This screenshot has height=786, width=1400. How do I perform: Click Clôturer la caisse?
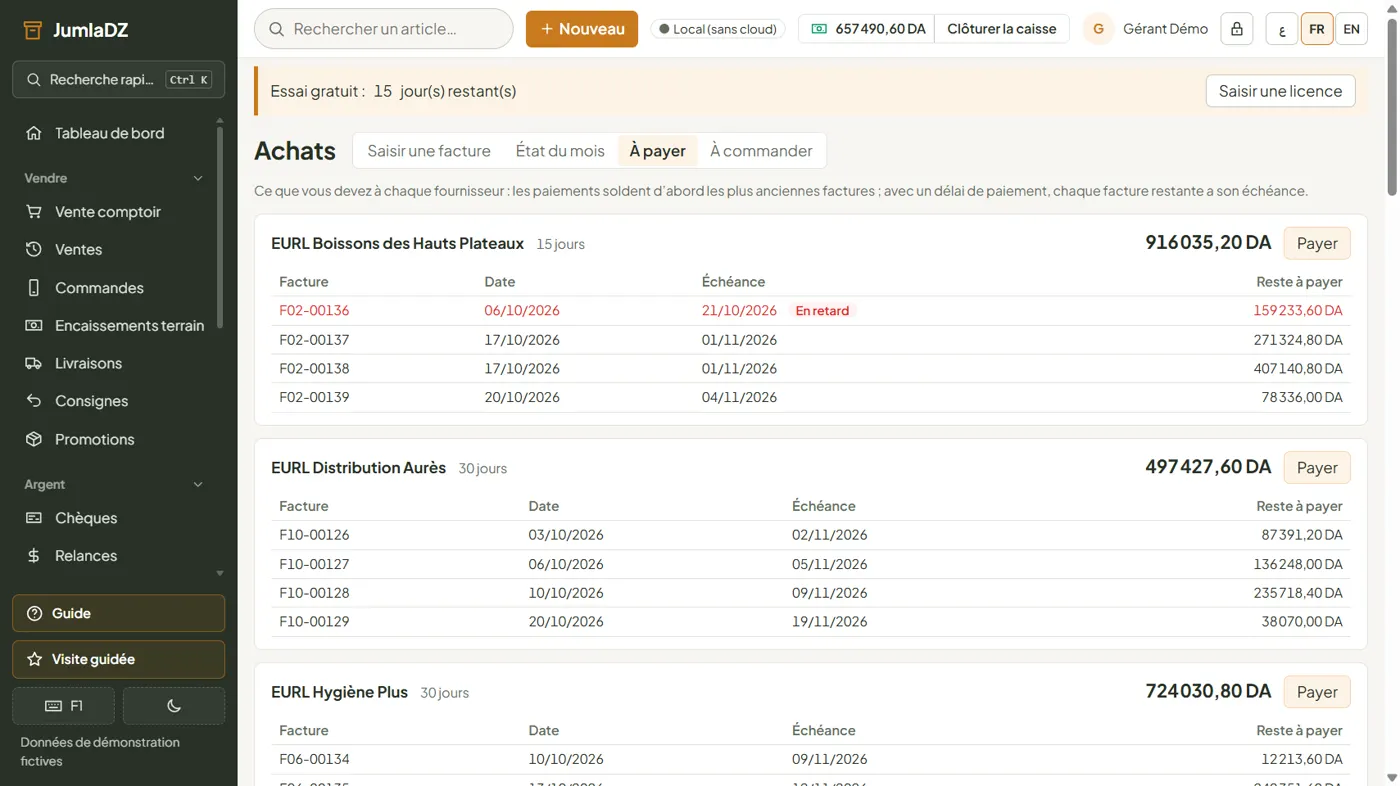pos(1002,29)
